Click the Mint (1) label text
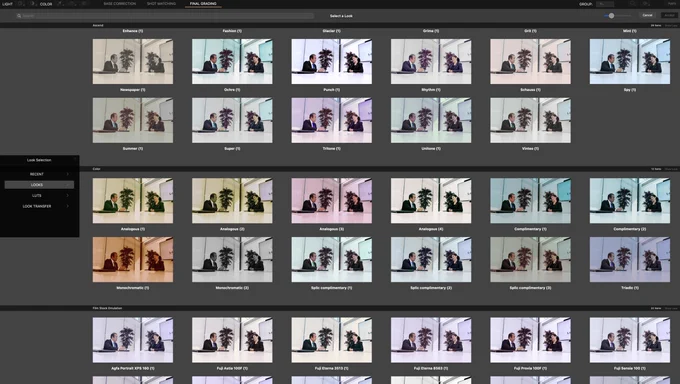Image resolution: width=680 pixels, height=384 pixels. pos(630,31)
